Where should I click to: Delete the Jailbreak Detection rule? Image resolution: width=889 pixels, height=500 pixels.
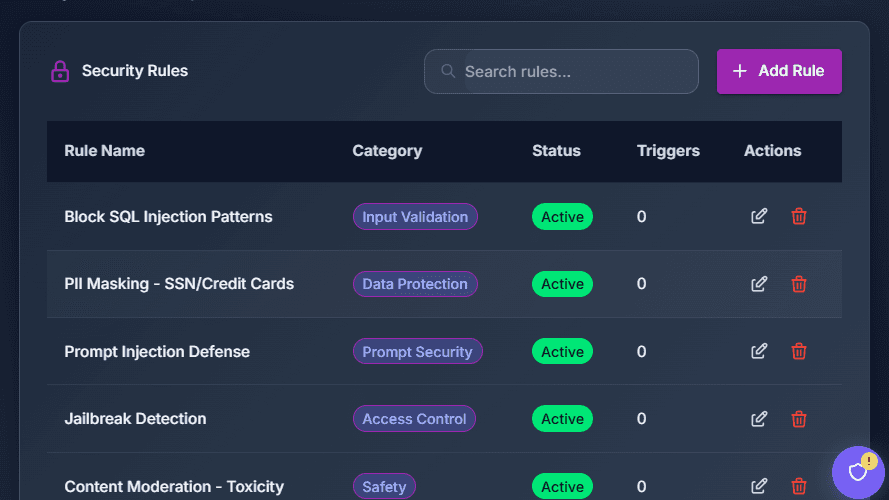coord(799,419)
